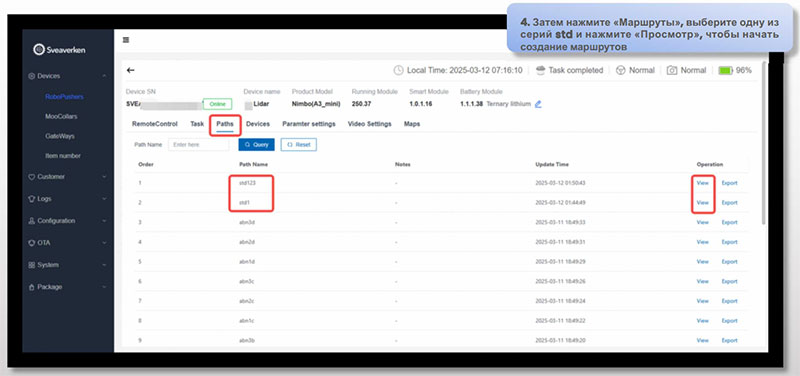Click the Path Name input field
The width and height of the screenshot is (800, 376).
click(198, 145)
